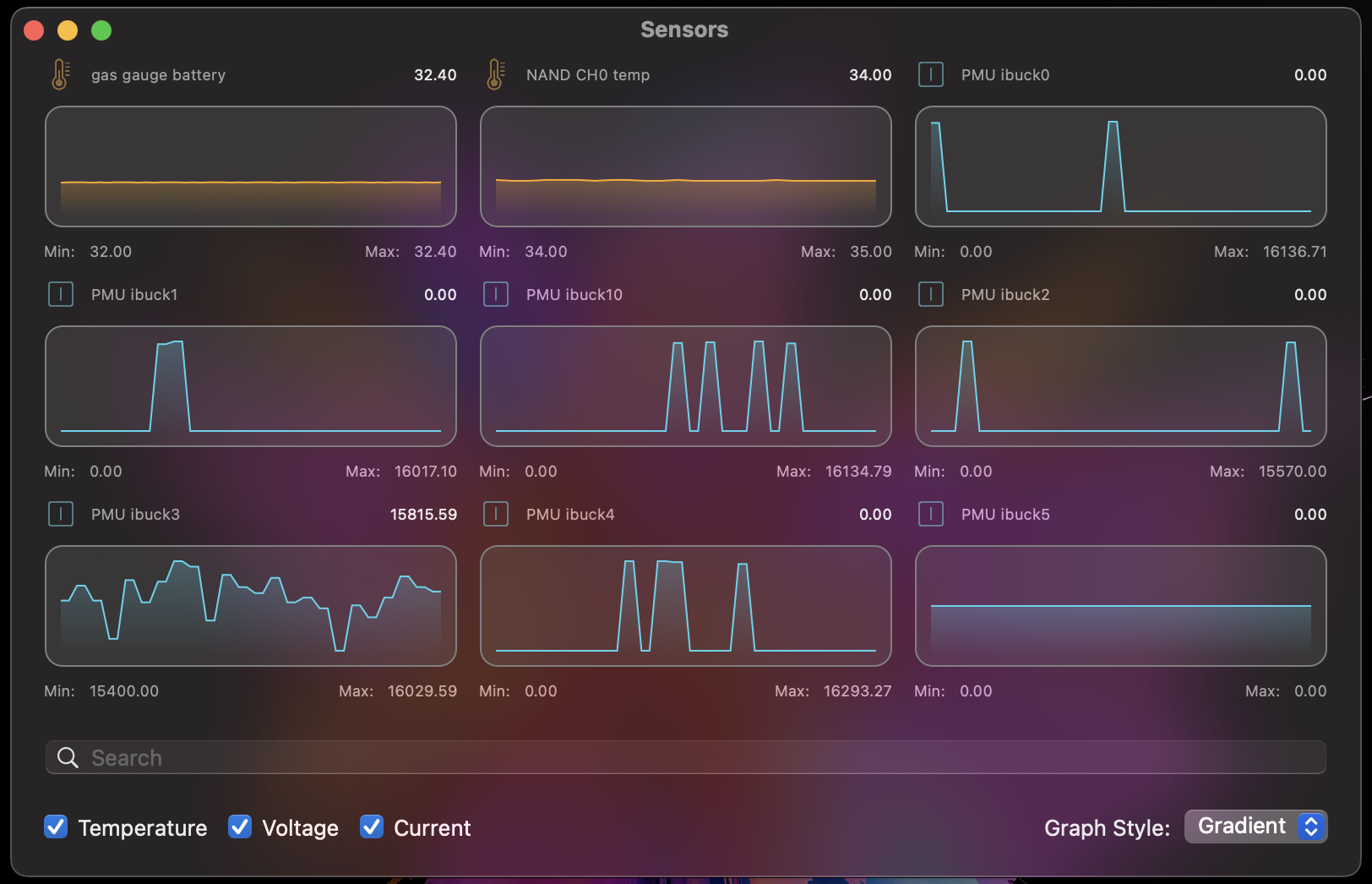Click the 'gas gauge battery' sensor label
Screen dimensions: 1372x884
158,75
